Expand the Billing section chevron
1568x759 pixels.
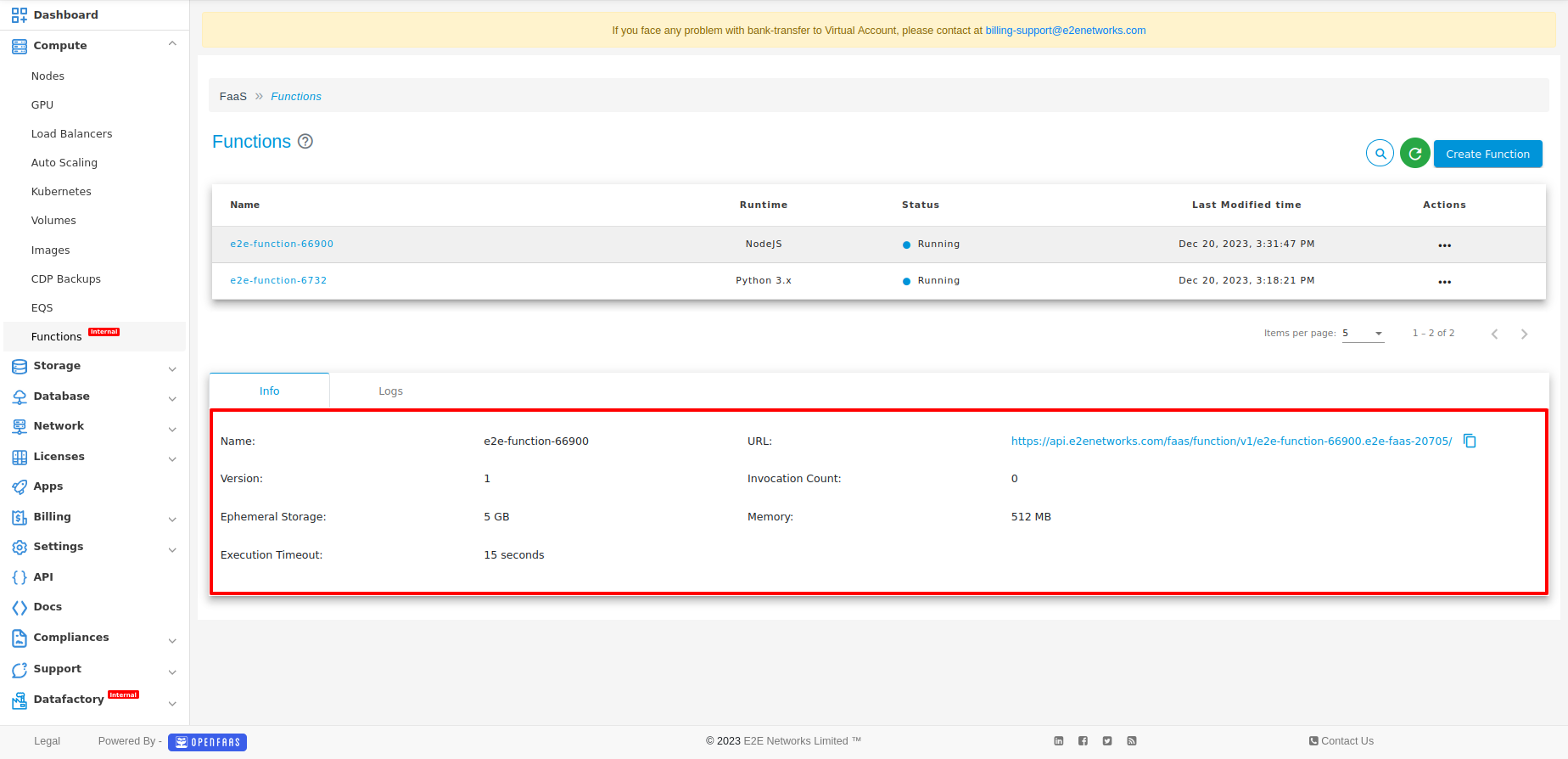[x=172, y=519]
